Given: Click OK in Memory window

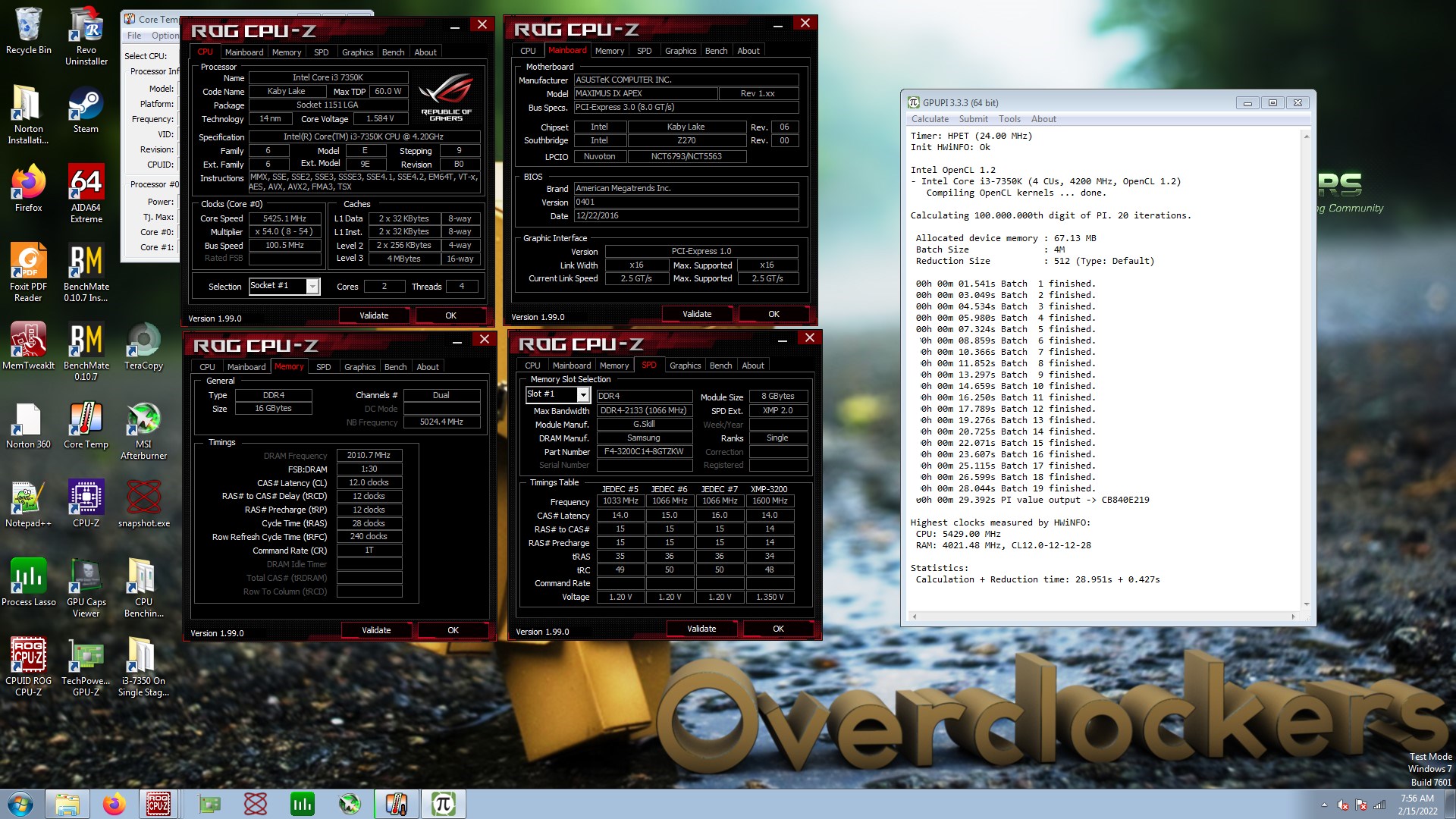Looking at the screenshot, I should pos(453,630).
